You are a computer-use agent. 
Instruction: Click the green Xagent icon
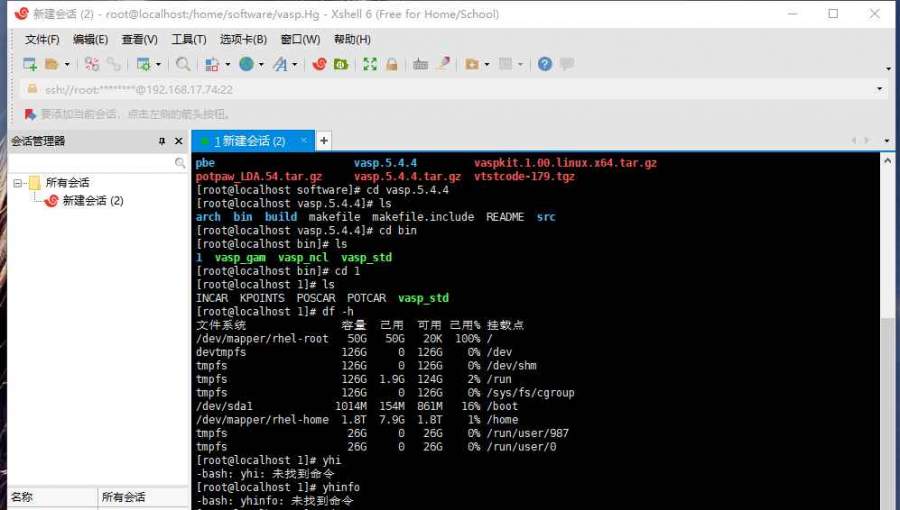341,64
